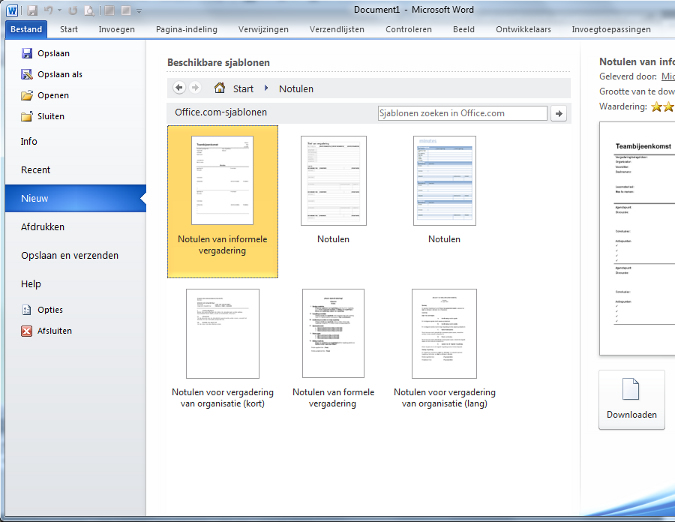The height and width of the screenshot is (522, 675).
Task: Open the Verwijzingen ribbon tab
Action: 264,29
